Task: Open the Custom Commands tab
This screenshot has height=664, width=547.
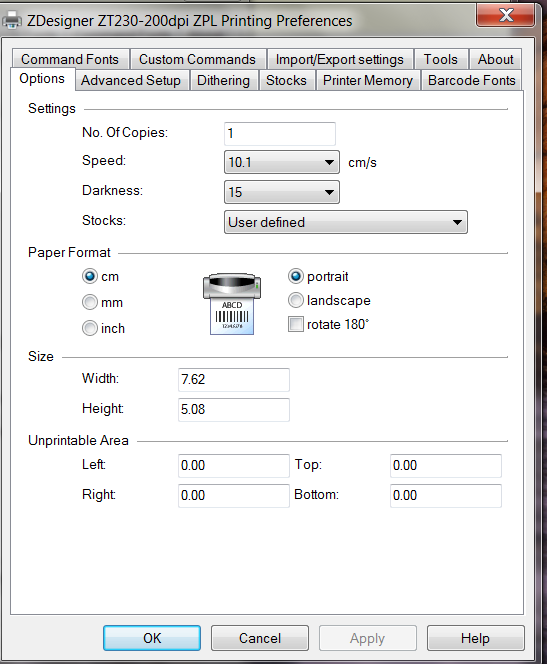Action: point(197,59)
